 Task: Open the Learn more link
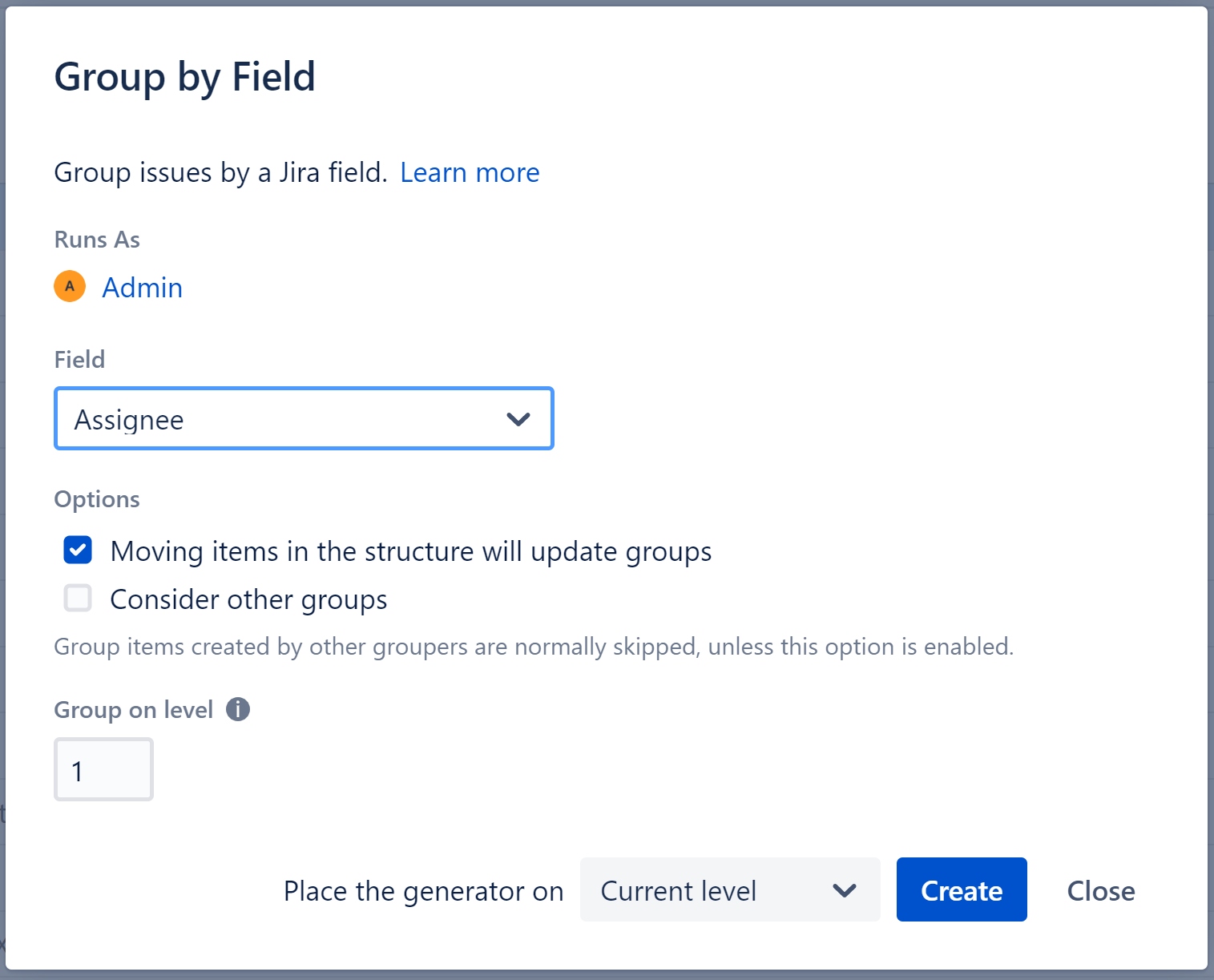[470, 172]
